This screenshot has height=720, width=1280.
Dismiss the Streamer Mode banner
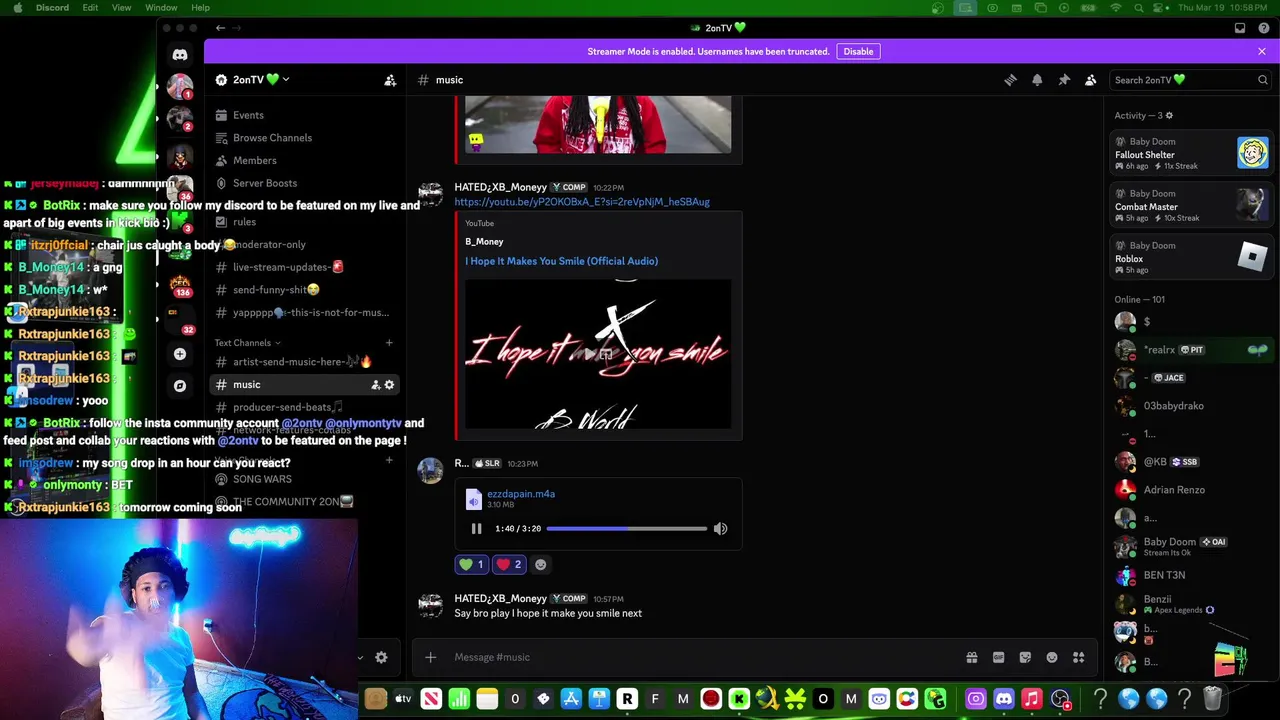click(1262, 51)
